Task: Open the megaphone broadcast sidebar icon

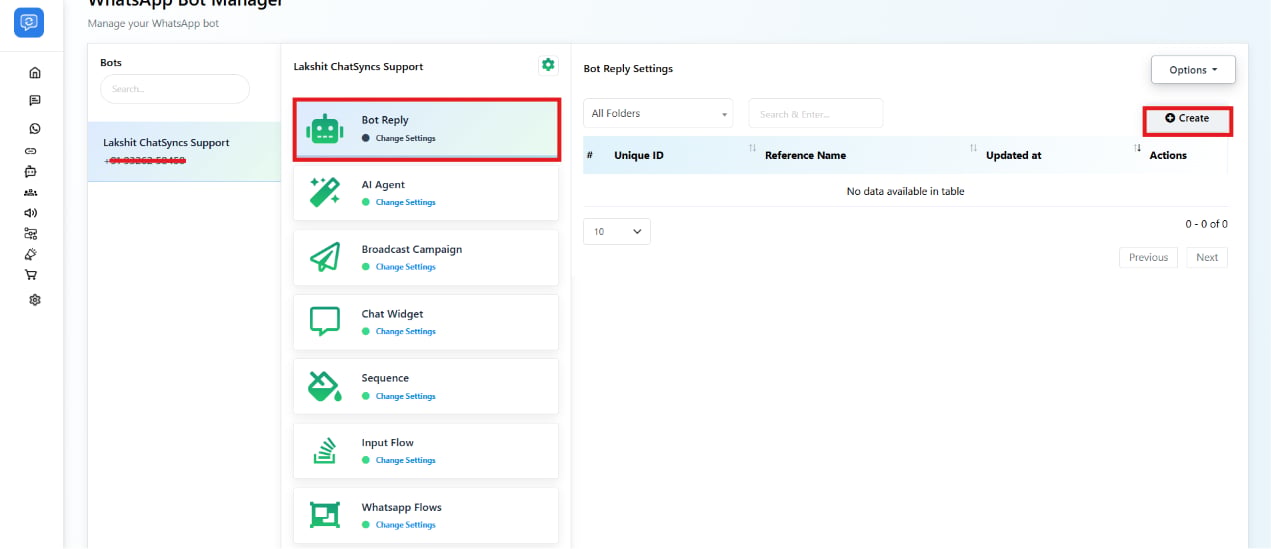Action: pyautogui.click(x=31, y=212)
